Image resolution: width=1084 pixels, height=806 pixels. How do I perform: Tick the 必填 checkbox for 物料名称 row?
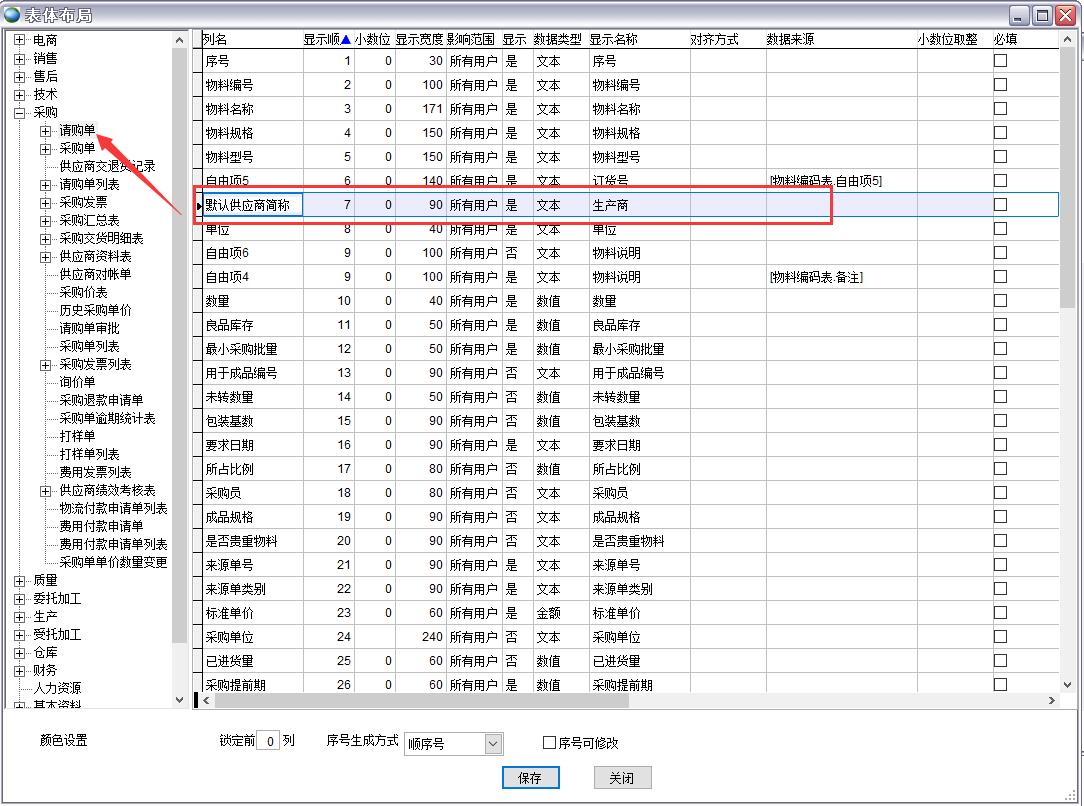1000,108
